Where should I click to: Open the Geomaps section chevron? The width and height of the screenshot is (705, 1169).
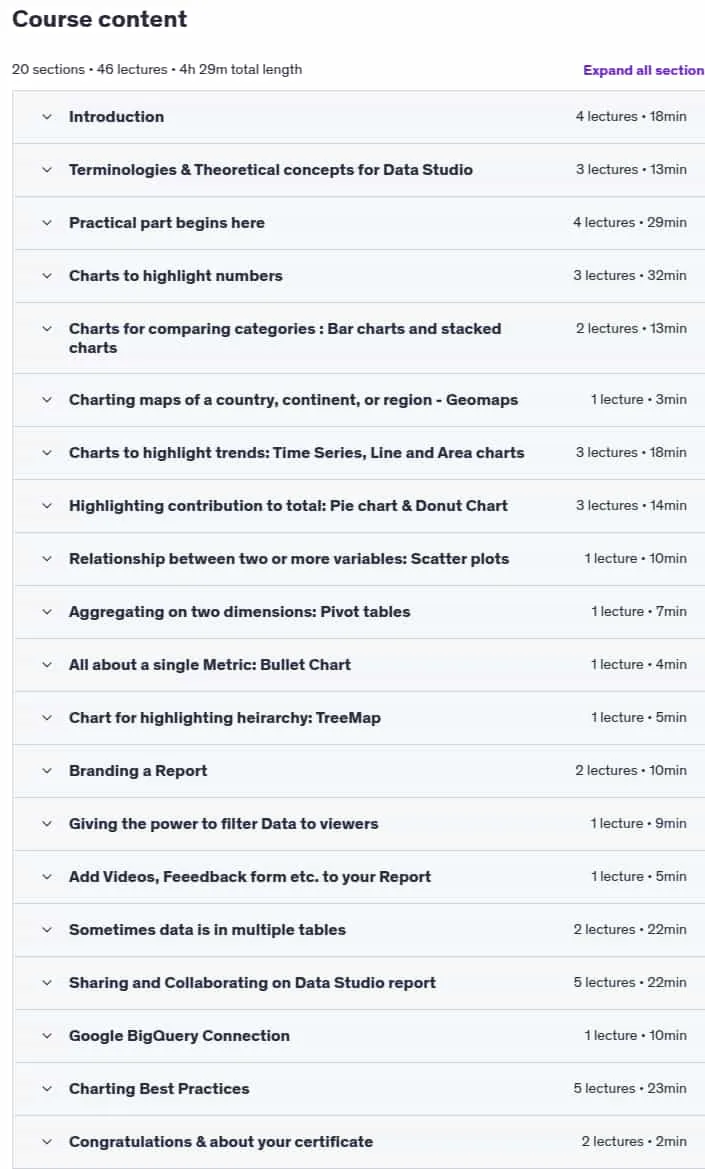pyautogui.click(x=47, y=400)
